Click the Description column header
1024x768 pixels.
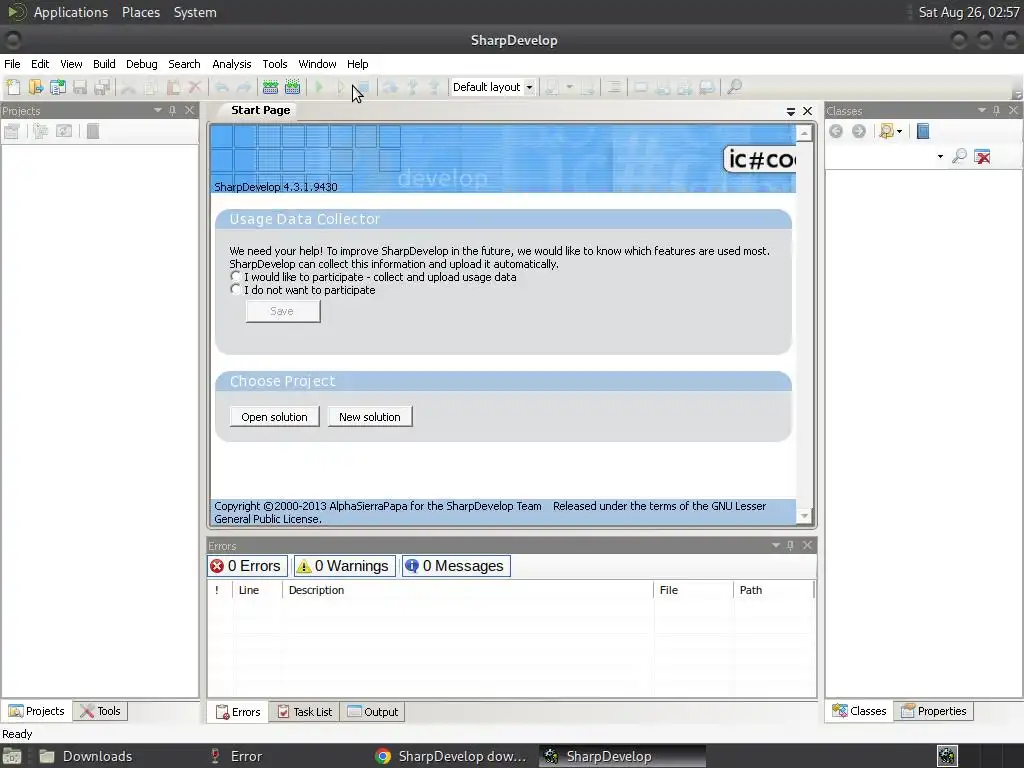coord(468,590)
